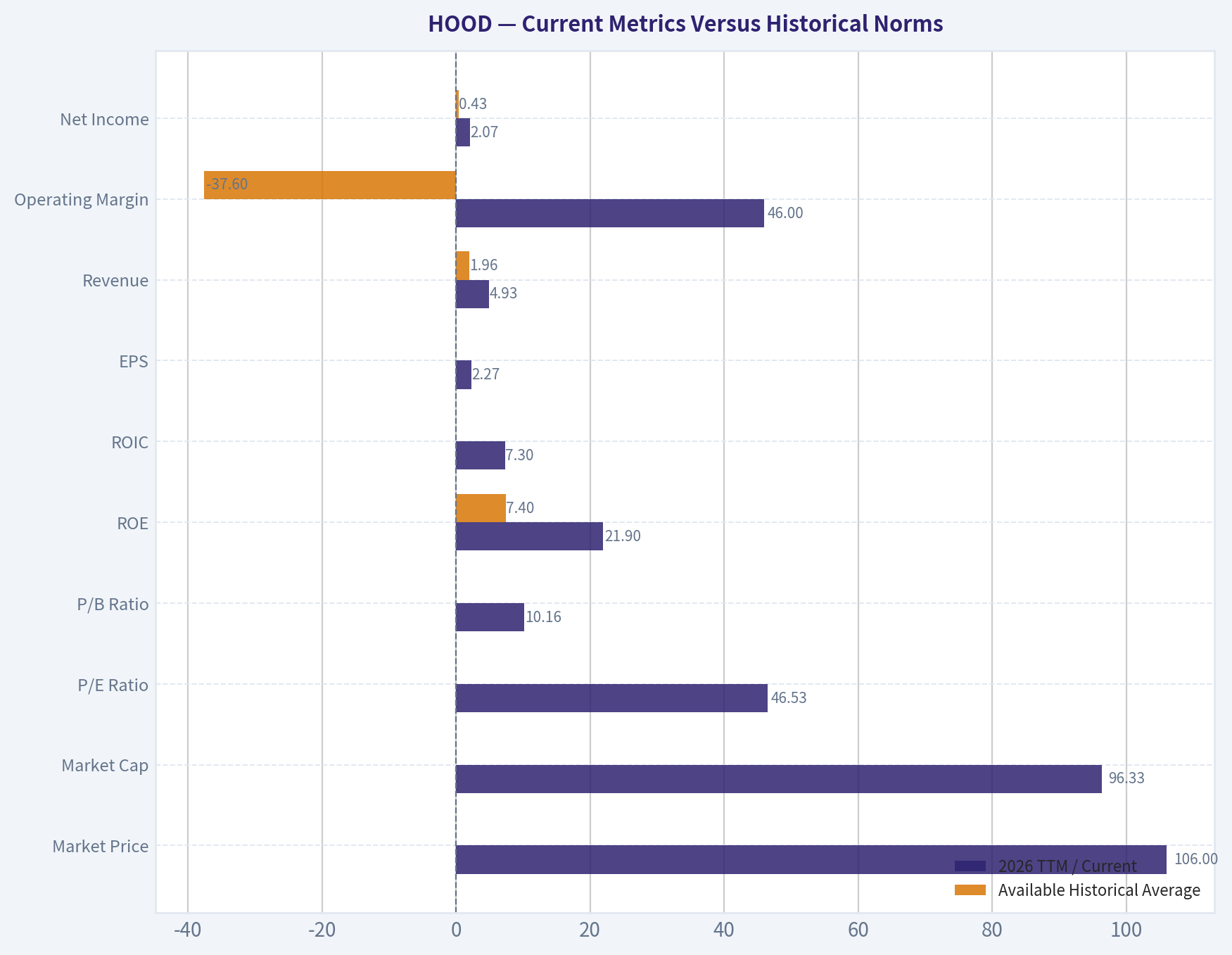Click the "ROE" axis label
Image resolution: width=1232 pixels, height=955 pixels.
(x=133, y=524)
